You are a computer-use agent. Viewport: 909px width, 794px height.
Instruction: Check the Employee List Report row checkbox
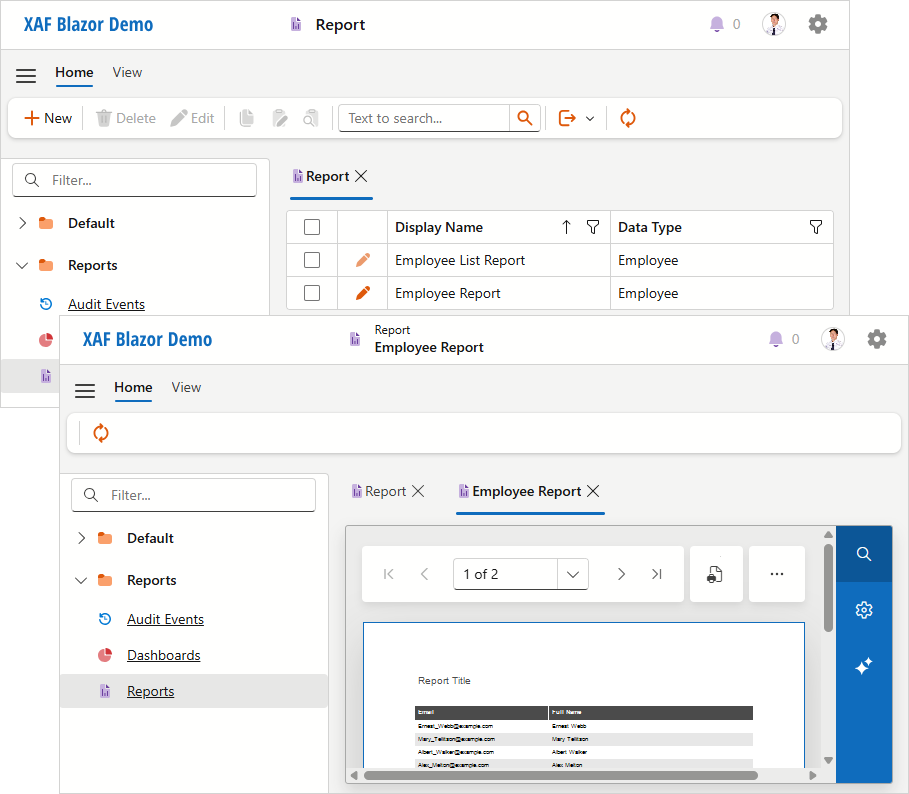(312, 260)
